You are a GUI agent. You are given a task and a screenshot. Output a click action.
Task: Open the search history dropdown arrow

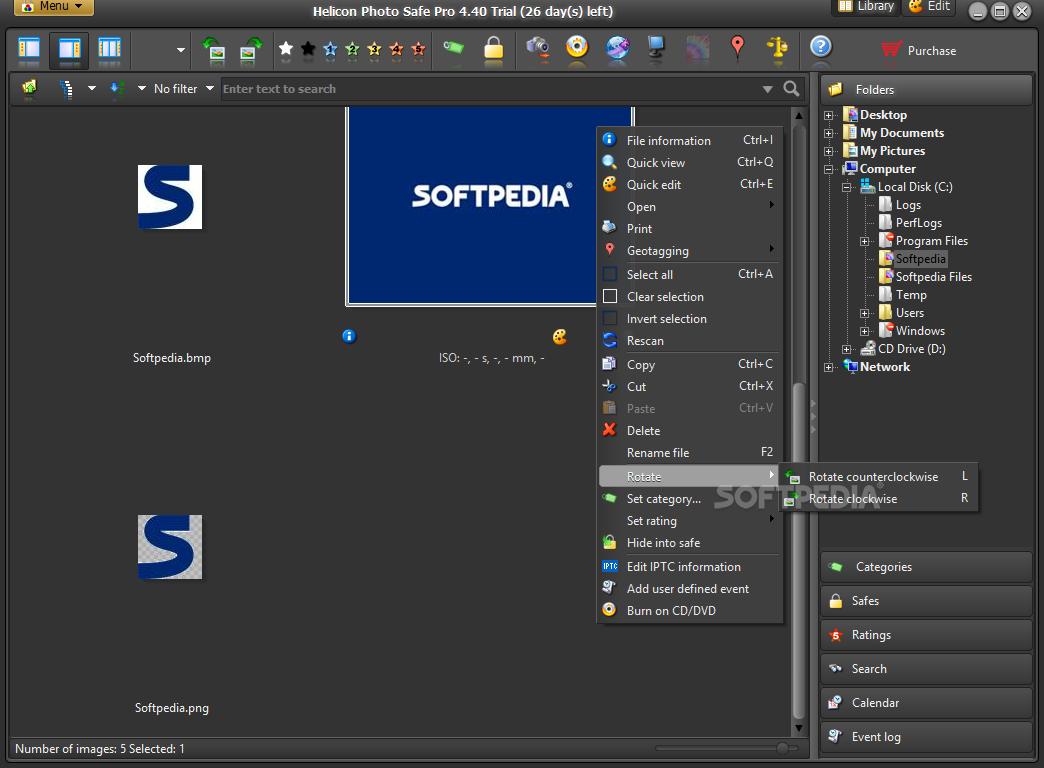(x=768, y=89)
